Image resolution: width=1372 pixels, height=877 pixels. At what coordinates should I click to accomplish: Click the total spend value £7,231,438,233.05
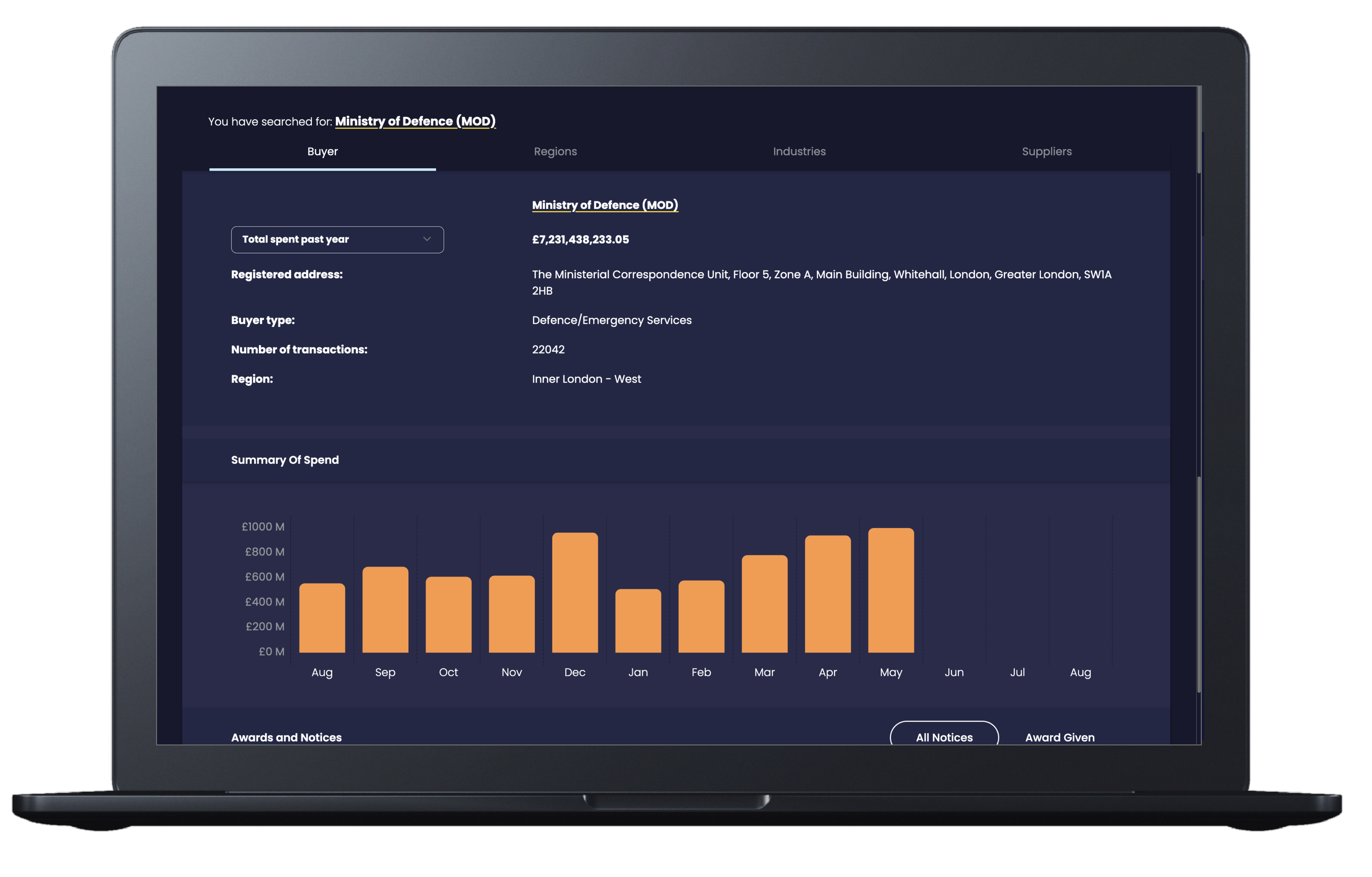coord(580,240)
